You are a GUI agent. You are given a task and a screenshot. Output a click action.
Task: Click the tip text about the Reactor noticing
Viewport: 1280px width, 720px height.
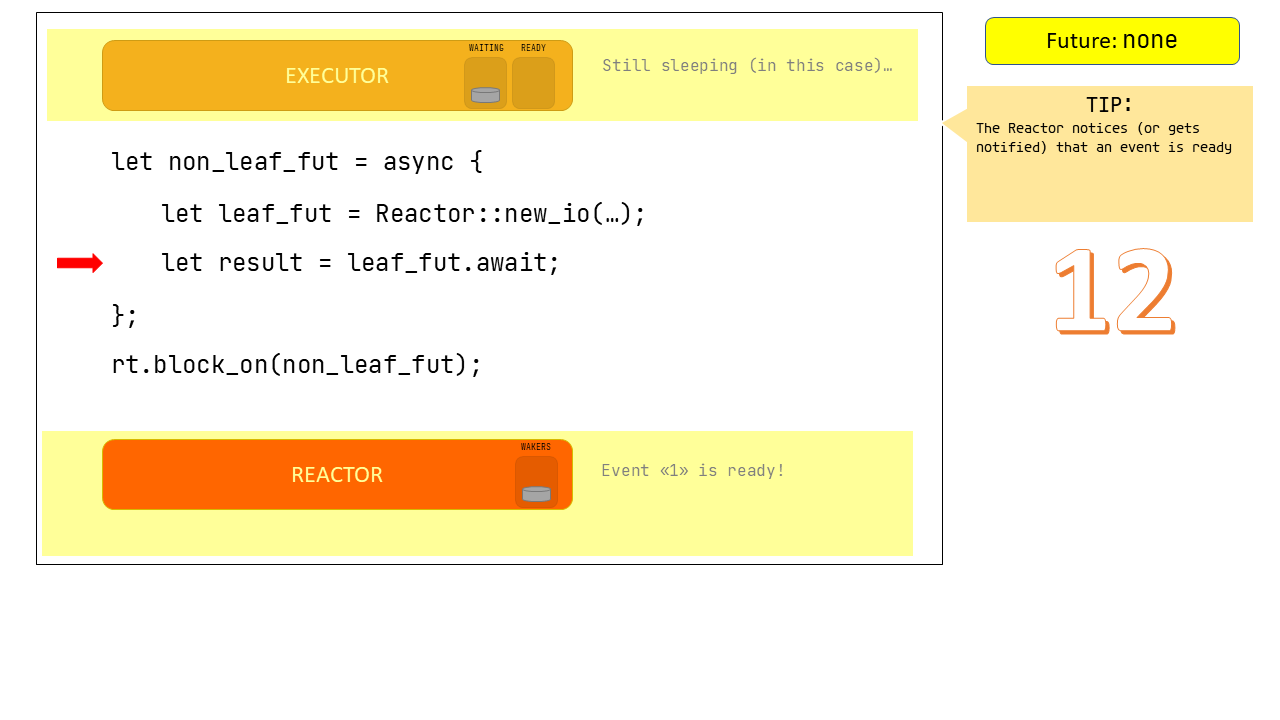[x=1103, y=138]
